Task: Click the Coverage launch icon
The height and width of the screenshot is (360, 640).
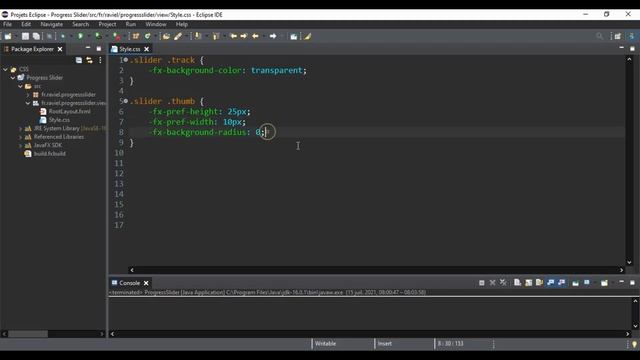Action: pyautogui.click(x=98, y=36)
